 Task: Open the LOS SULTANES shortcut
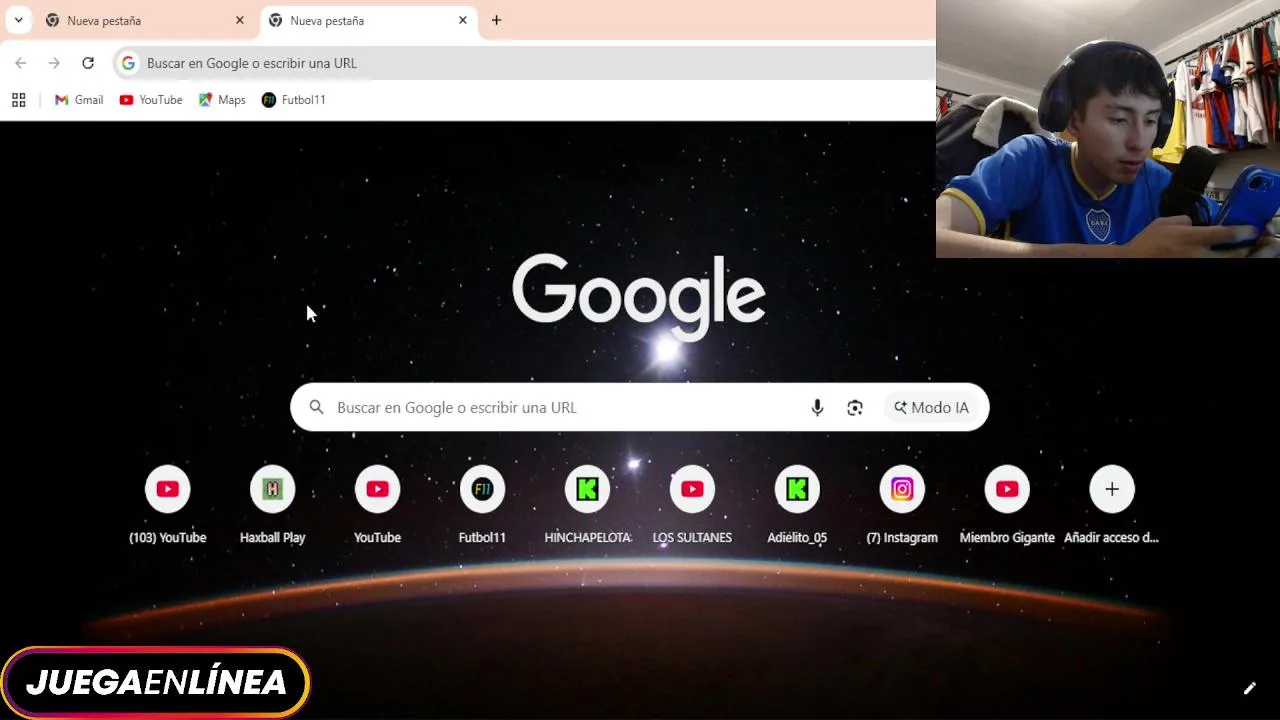(692, 504)
